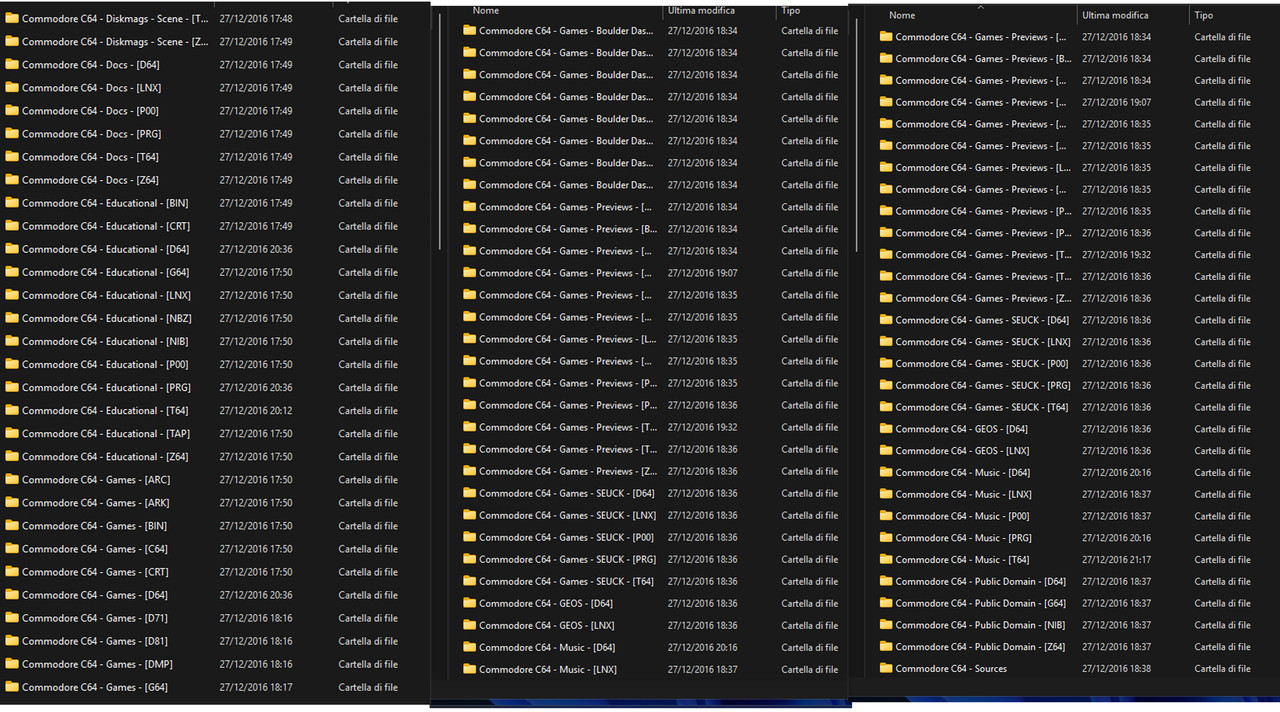Click middle panel Tipo column header
The image size is (1280, 712).
(x=791, y=11)
